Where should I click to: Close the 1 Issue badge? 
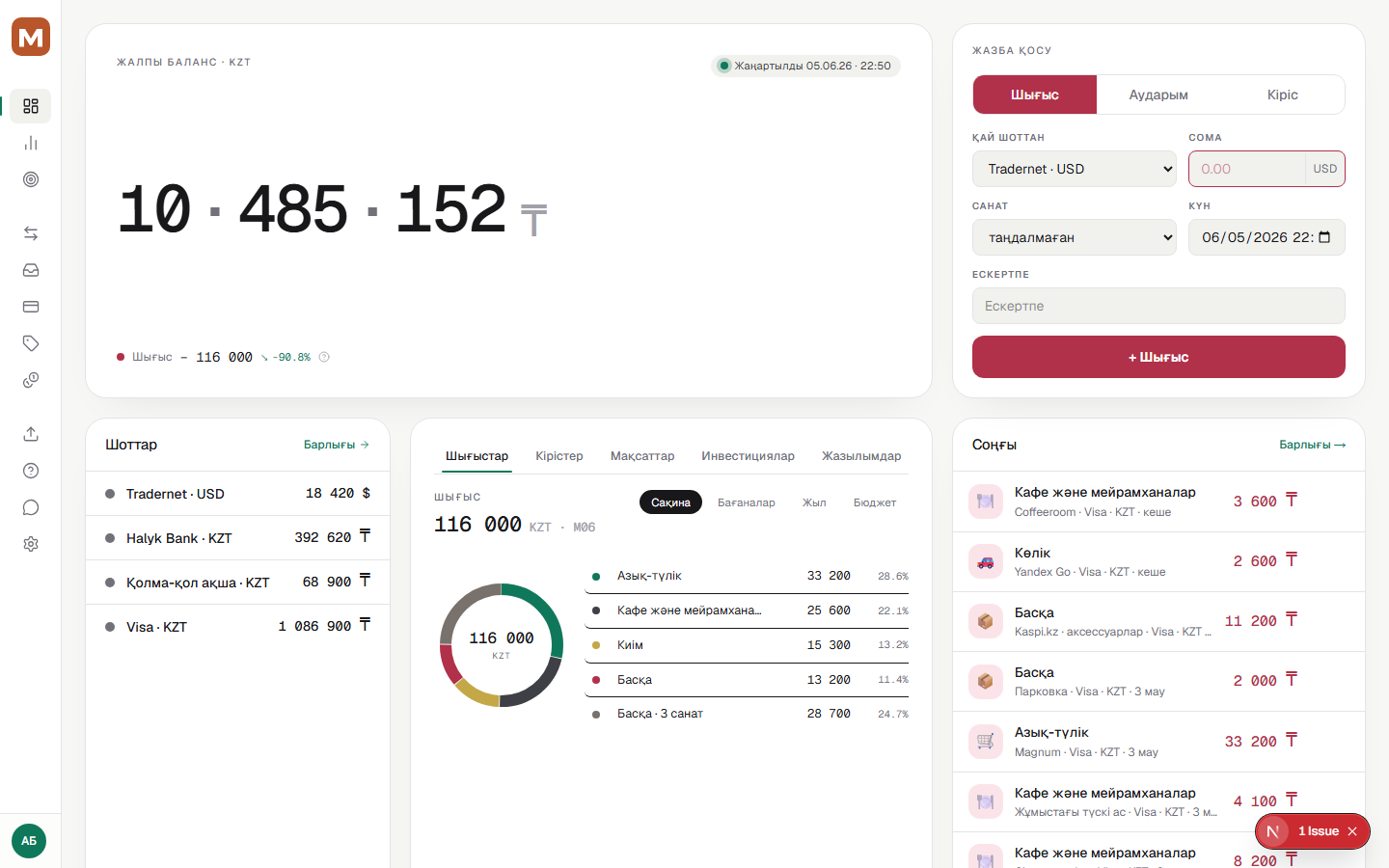click(x=1352, y=831)
